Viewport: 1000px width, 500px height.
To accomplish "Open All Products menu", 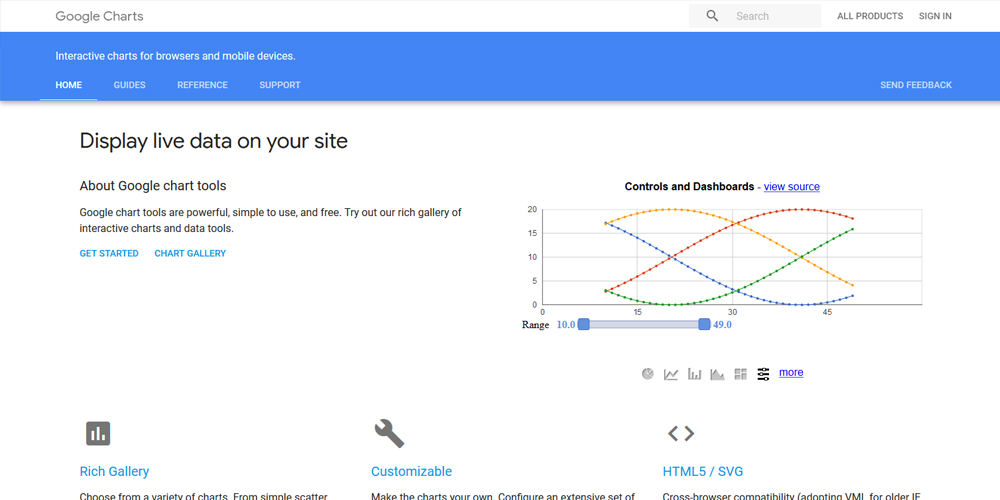I will [870, 16].
